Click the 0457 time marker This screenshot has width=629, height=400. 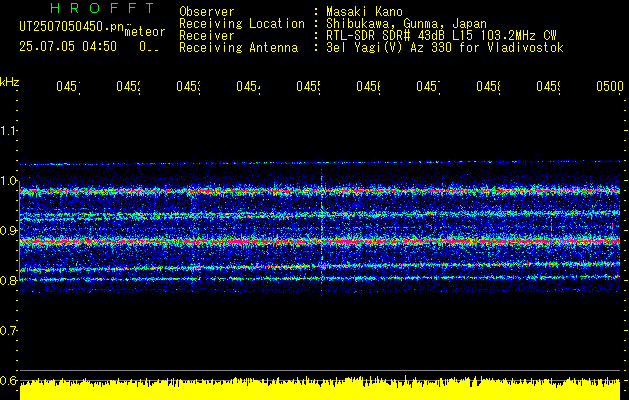click(428, 86)
